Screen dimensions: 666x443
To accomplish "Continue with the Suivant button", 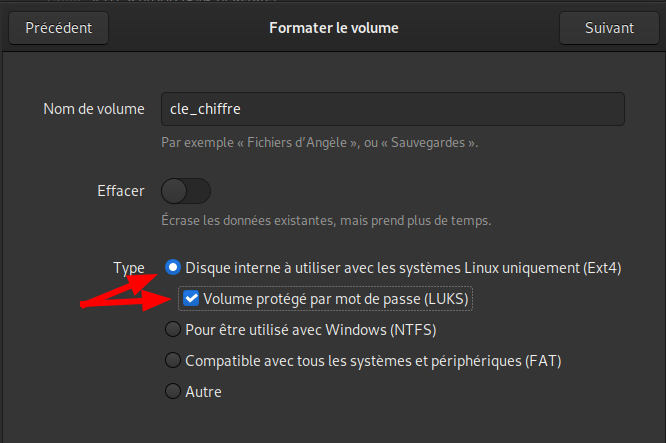I will click(609, 28).
